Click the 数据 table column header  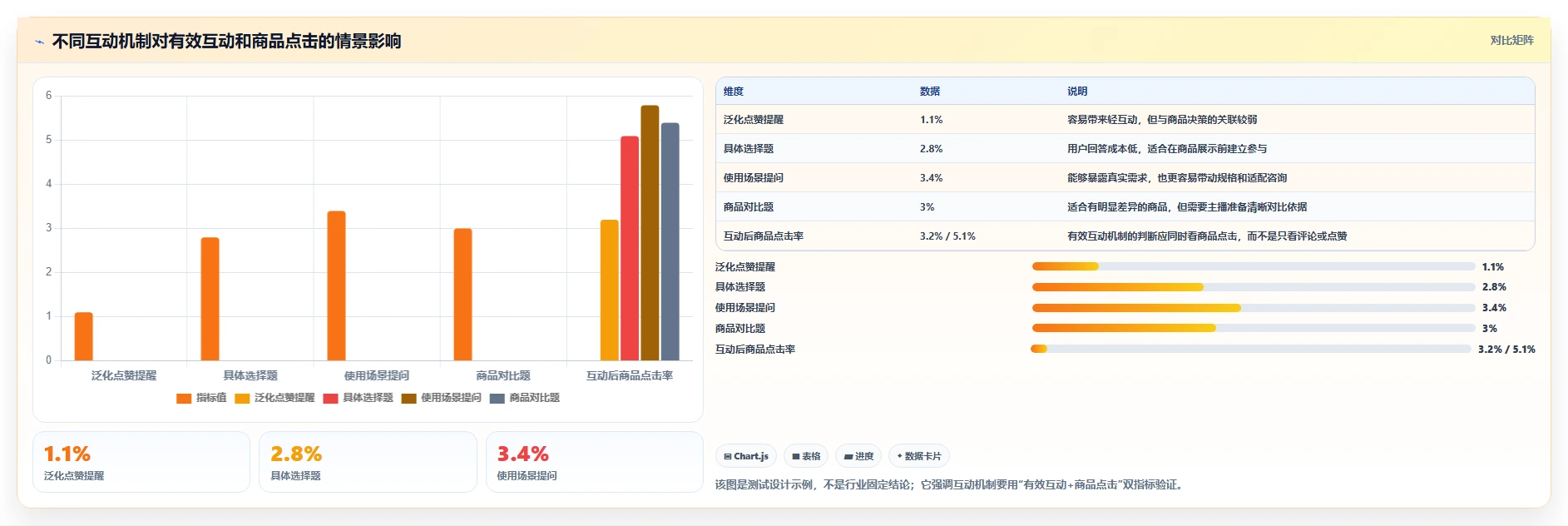[930, 92]
